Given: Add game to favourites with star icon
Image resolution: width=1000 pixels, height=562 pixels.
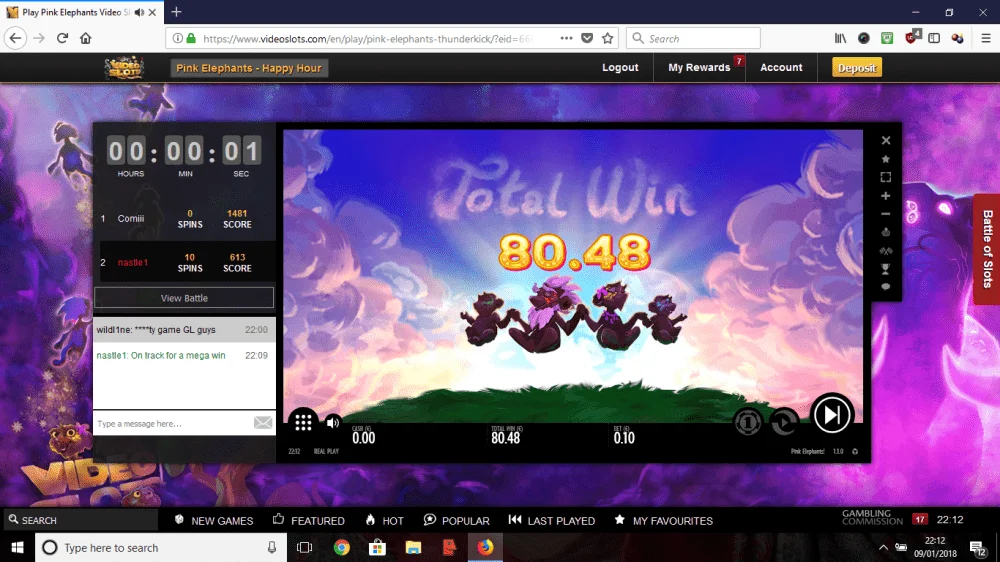Looking at the screenshot, I should click(x=886, y=159).
